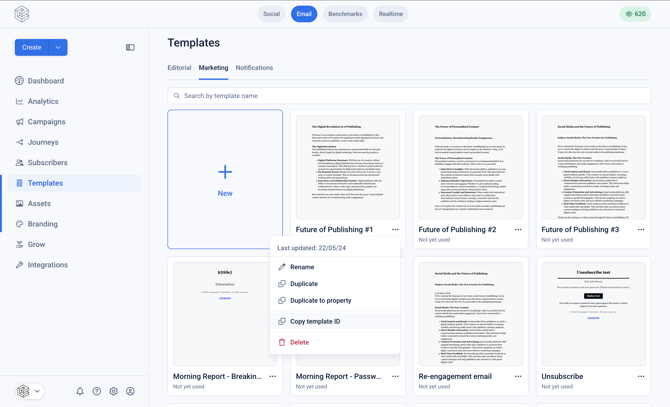The height and width of the screenshot is (407, 670).
Task: Click the red Delete trash icon
Action: [282, 343]
